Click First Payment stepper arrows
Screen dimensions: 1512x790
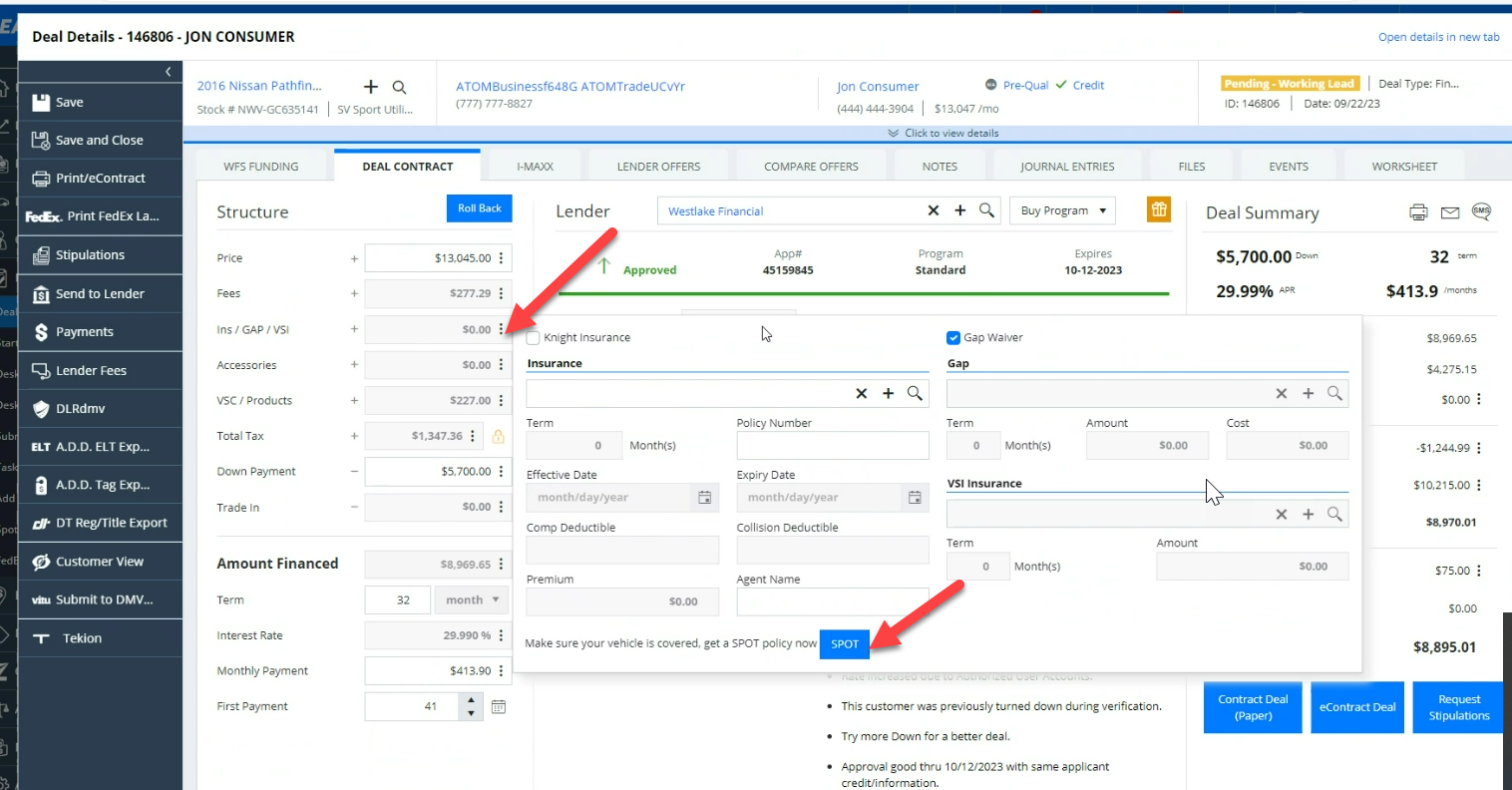click(x=472, y=706)
